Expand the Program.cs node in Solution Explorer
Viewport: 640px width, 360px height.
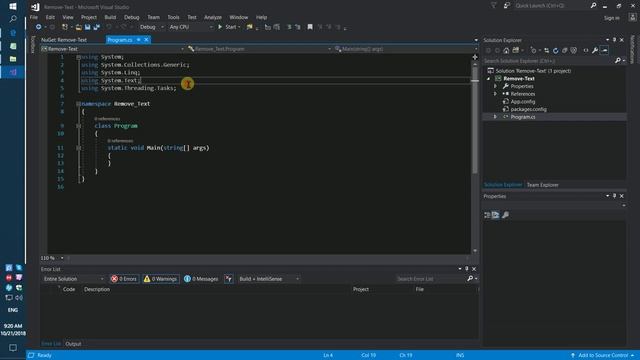(495, 117)
